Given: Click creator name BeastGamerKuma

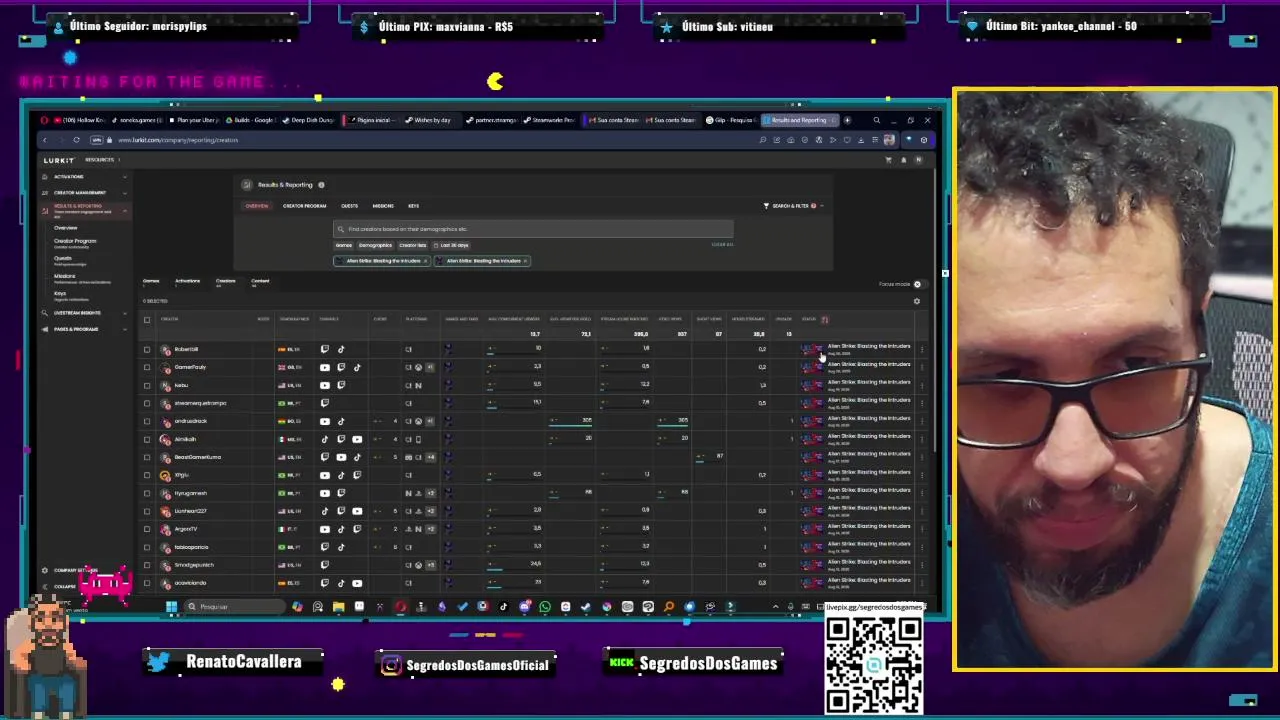Looking at the screenshot, I should point(198,457).
